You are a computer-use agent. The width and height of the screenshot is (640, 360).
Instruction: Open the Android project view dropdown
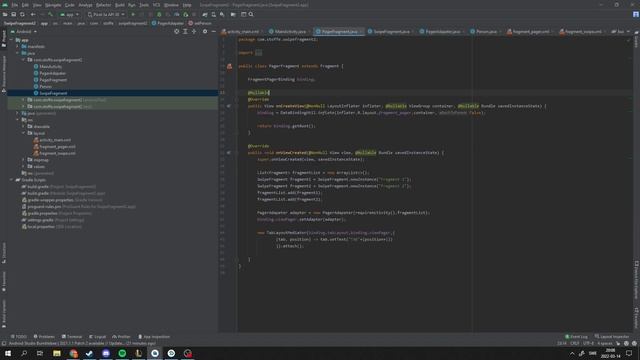(24, 31)
